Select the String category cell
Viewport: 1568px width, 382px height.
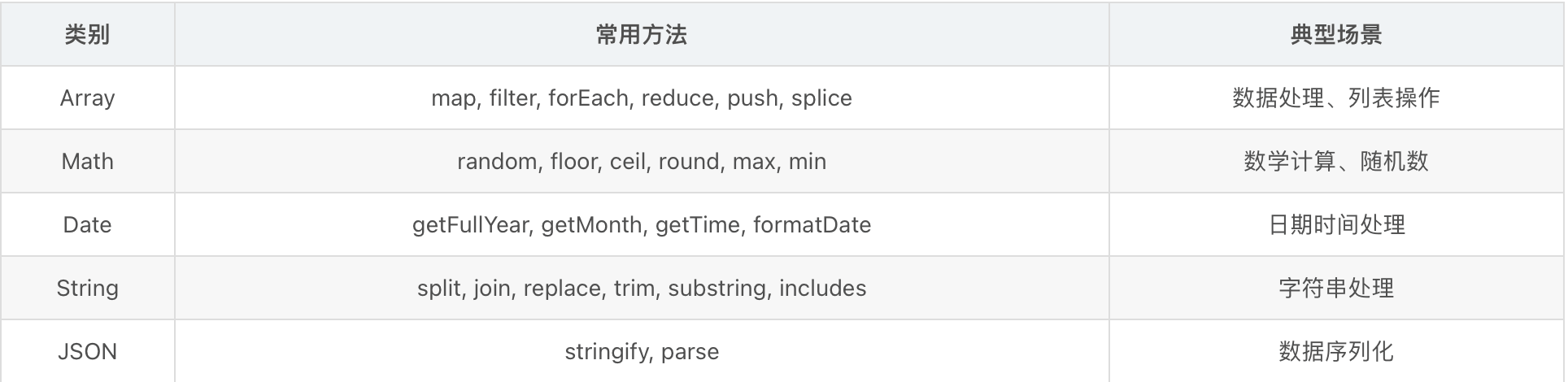[x=87, y=289]
